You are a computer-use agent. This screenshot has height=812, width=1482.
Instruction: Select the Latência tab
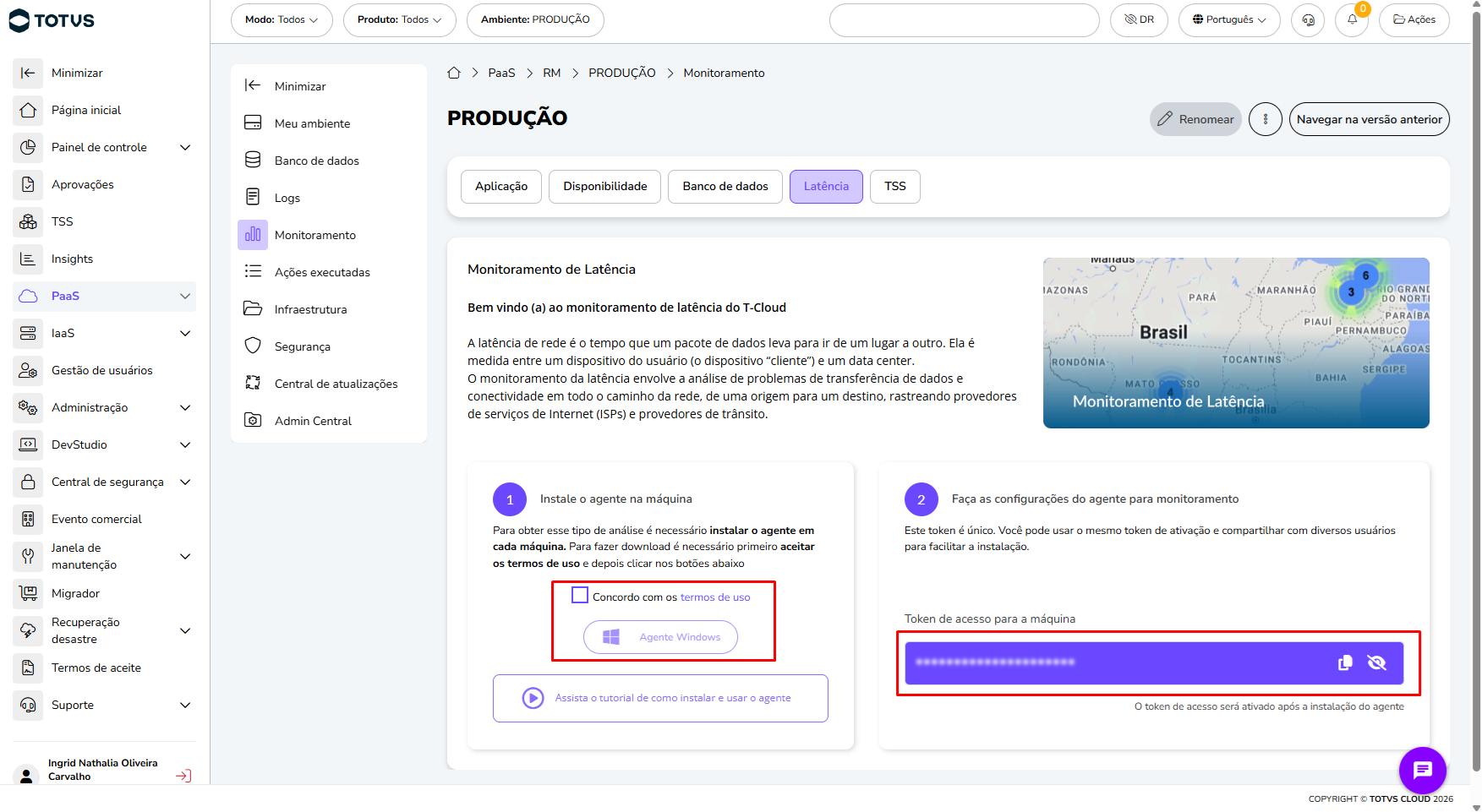coord(826,187)
